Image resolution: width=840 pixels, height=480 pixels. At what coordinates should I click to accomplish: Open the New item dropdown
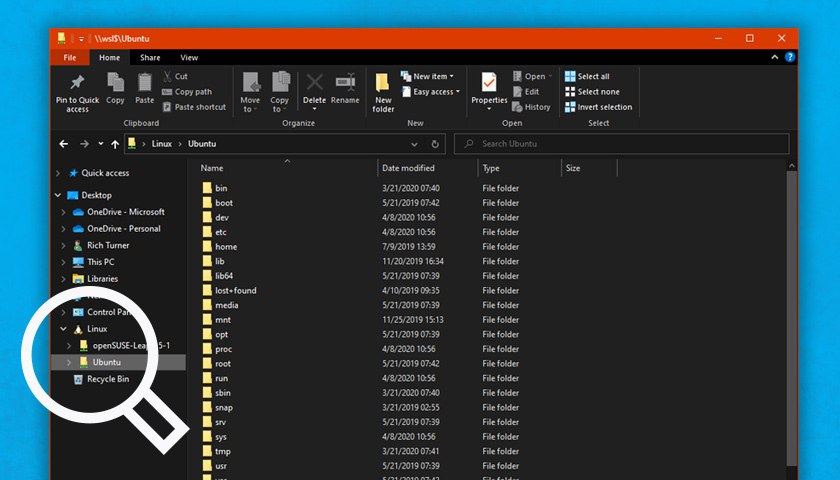[427, 76]
